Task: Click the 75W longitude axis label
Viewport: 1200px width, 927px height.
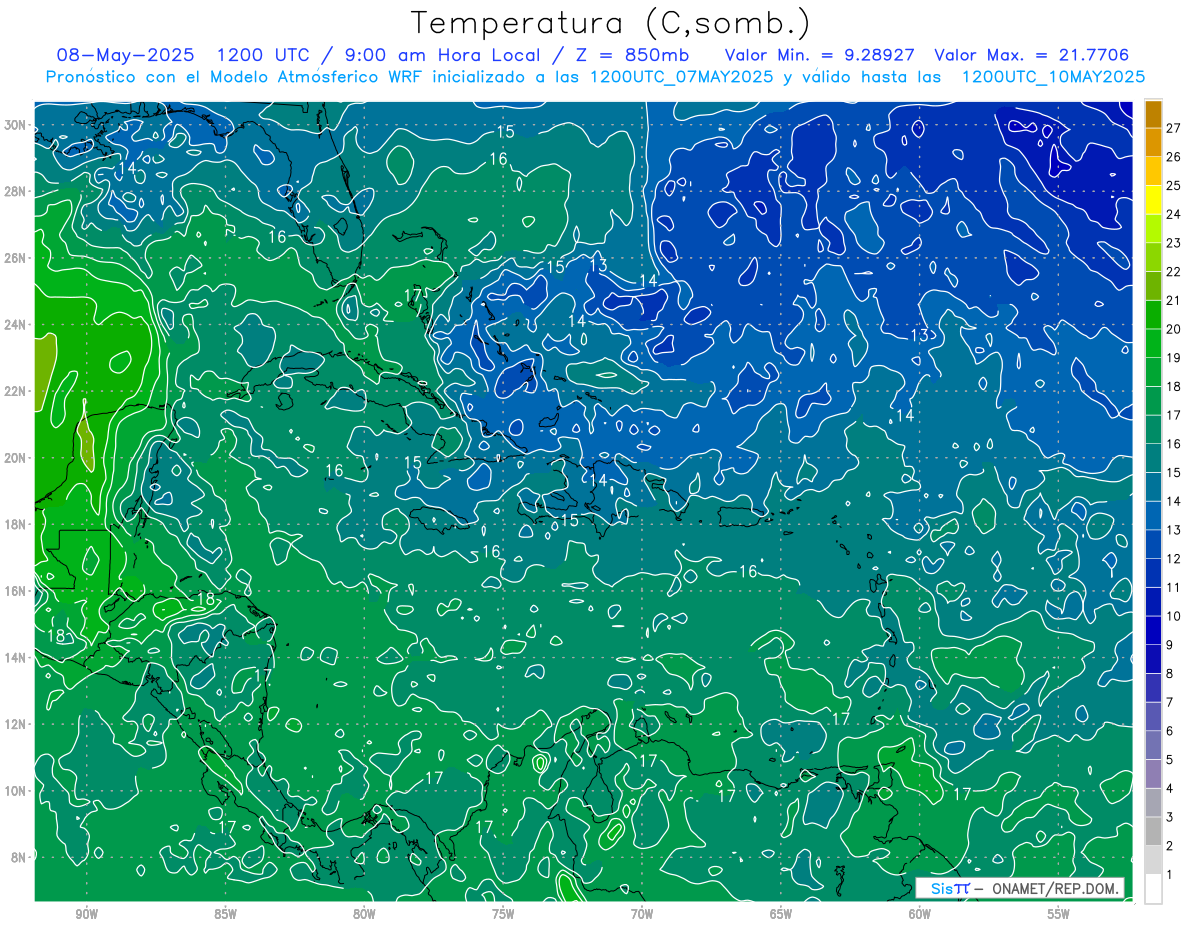Action: tap(503, 914)
